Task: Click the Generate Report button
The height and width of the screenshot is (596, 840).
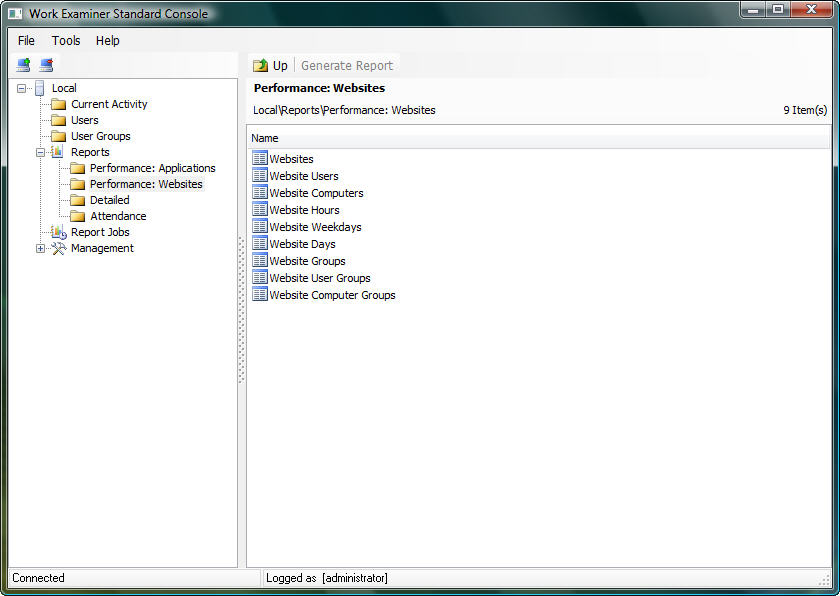Action: tap(347, 65)
